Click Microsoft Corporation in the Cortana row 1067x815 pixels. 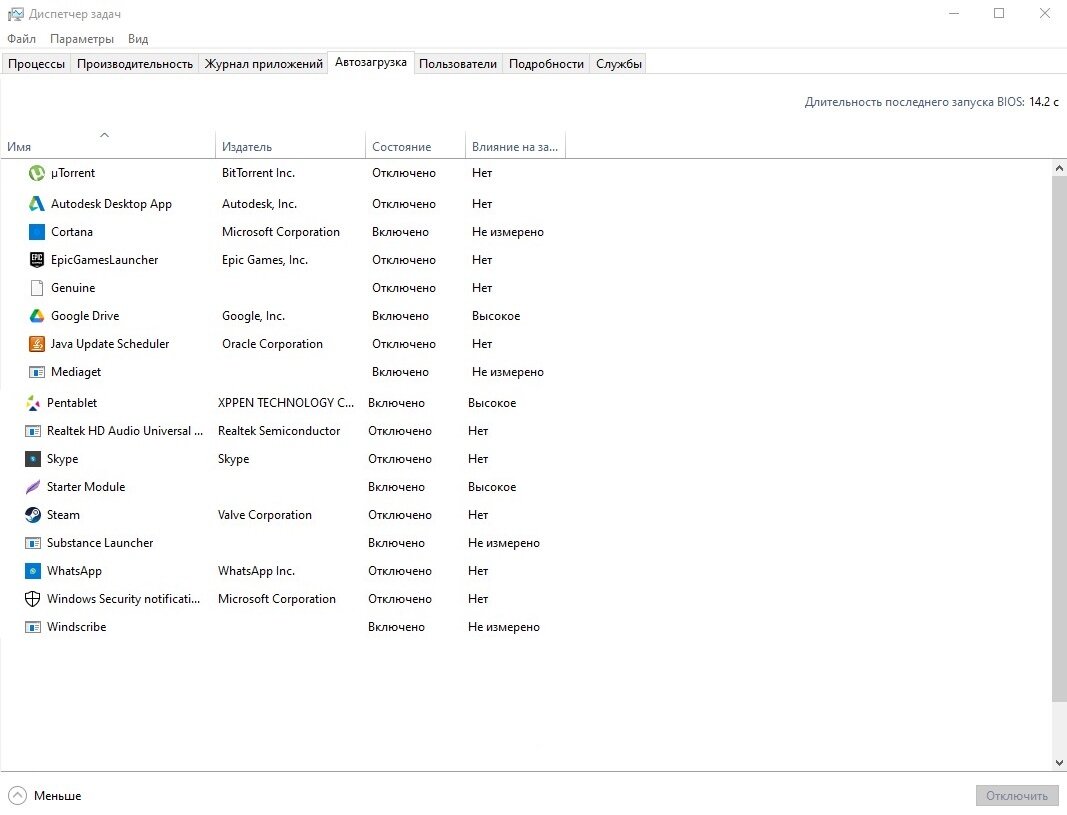click(x=280, y=232)
